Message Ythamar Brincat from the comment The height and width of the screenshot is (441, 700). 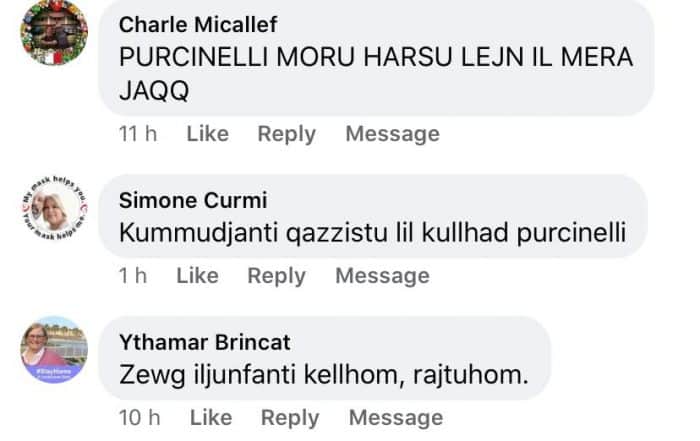[396, 418]
